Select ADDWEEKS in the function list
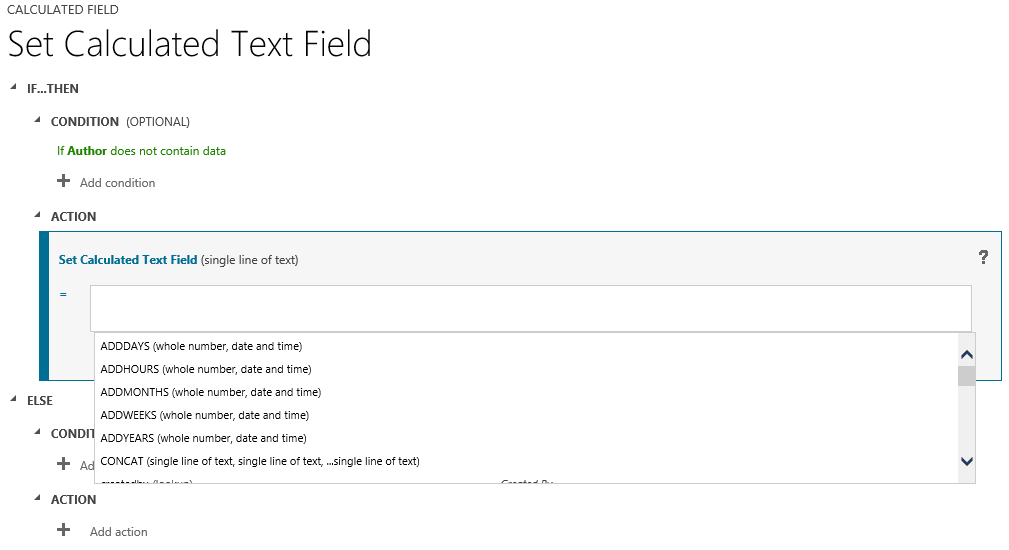The height and width of the screenshot is (550, 1009). click(204, 415)
